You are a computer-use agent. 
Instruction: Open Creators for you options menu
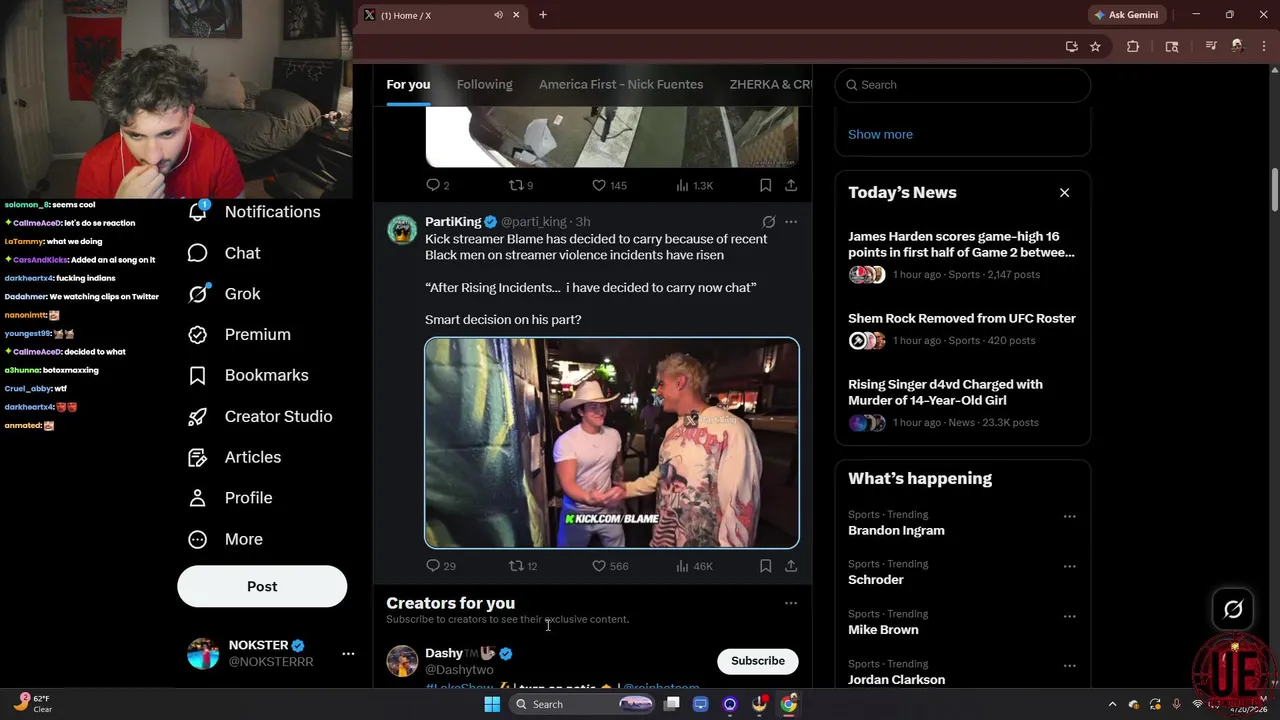tap(791, 603)
